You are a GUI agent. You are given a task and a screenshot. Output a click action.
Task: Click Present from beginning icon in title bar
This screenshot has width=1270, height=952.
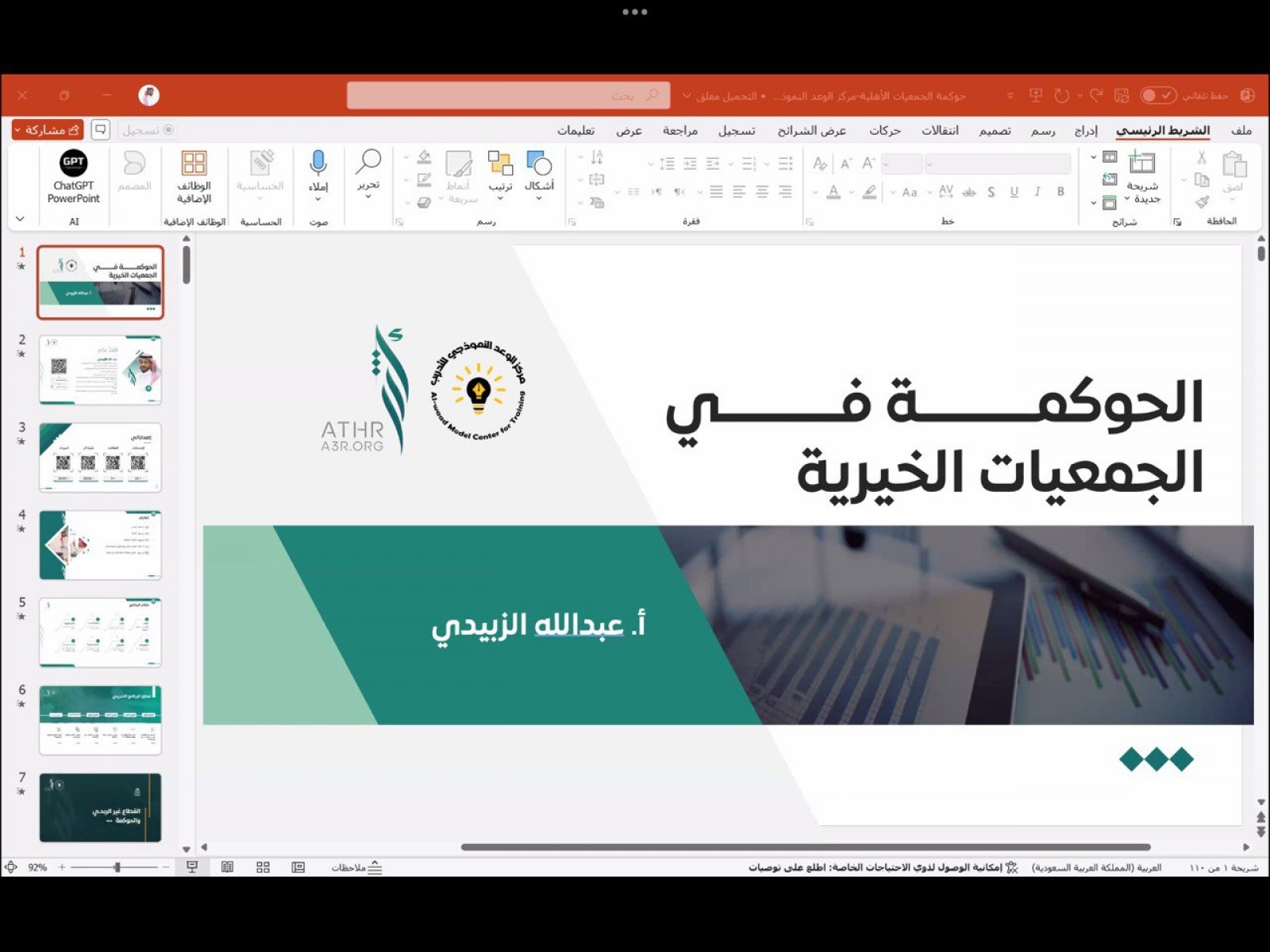coord(1035,95)
